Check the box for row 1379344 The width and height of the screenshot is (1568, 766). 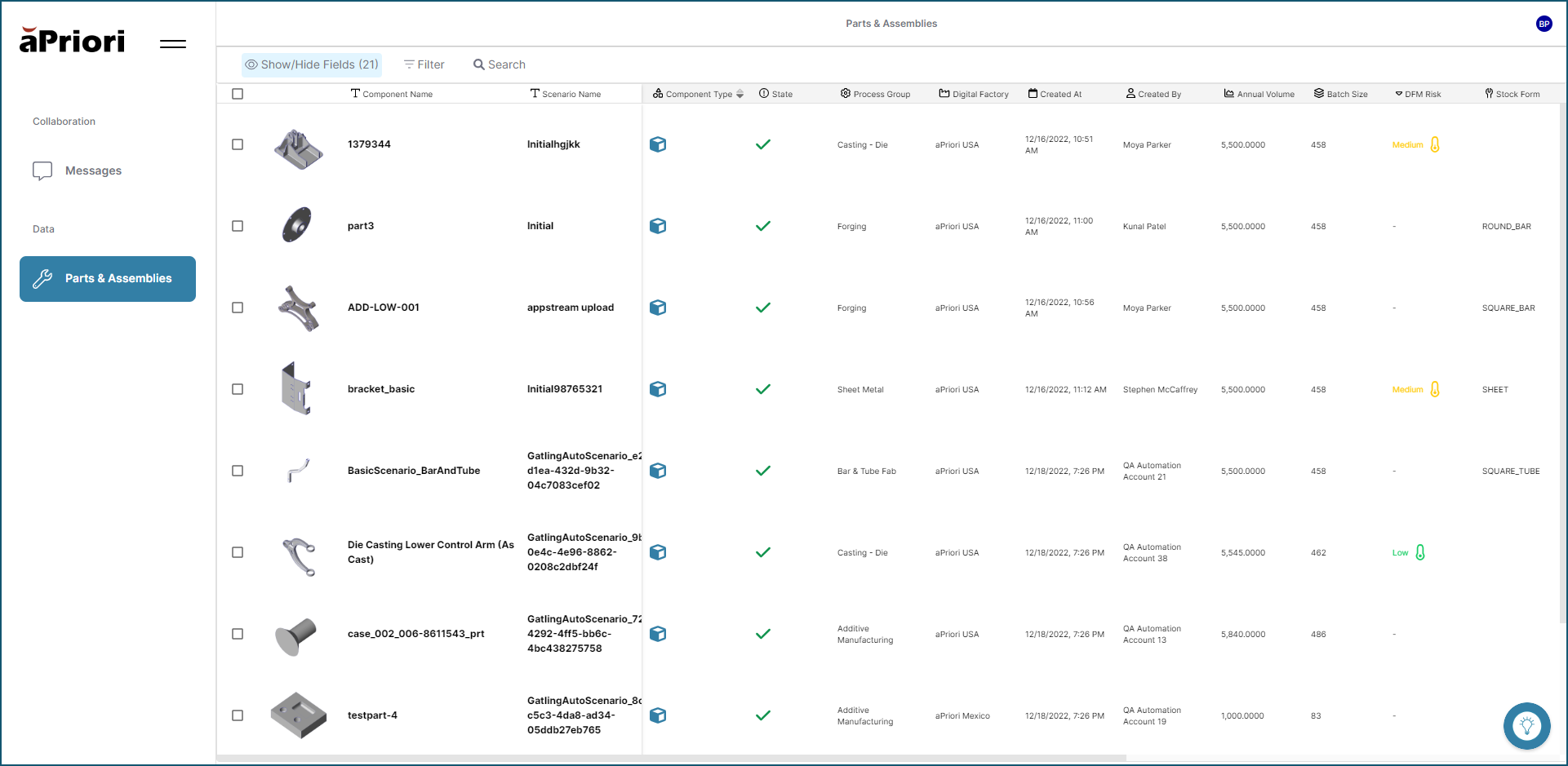tap(238, 144)
